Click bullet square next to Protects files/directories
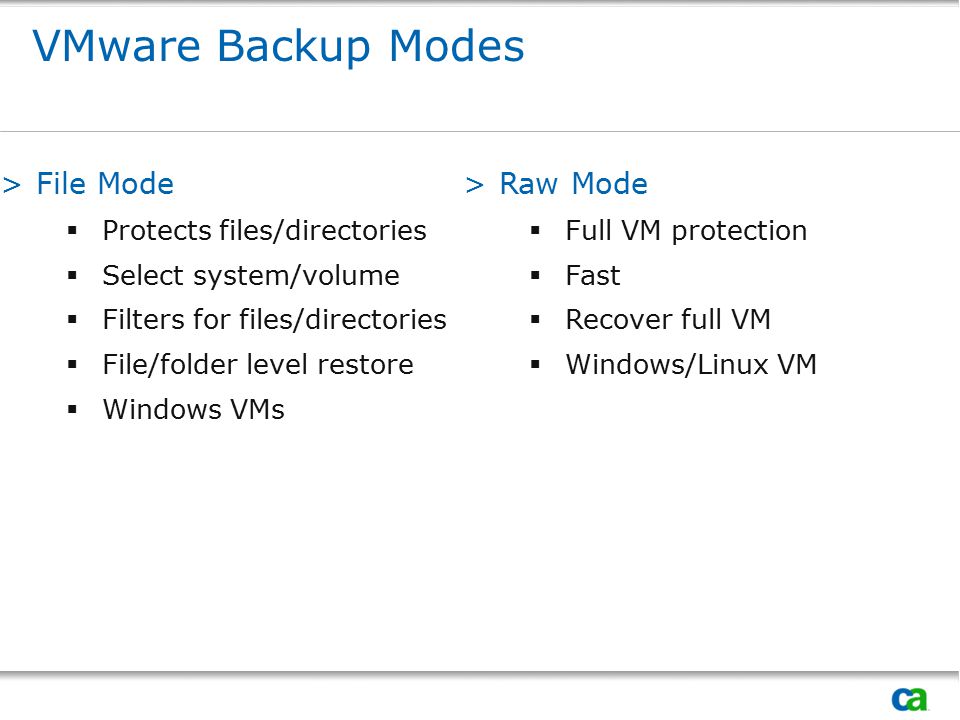The height and width of the screenshot is (720, 960). [x=72, y=231]
